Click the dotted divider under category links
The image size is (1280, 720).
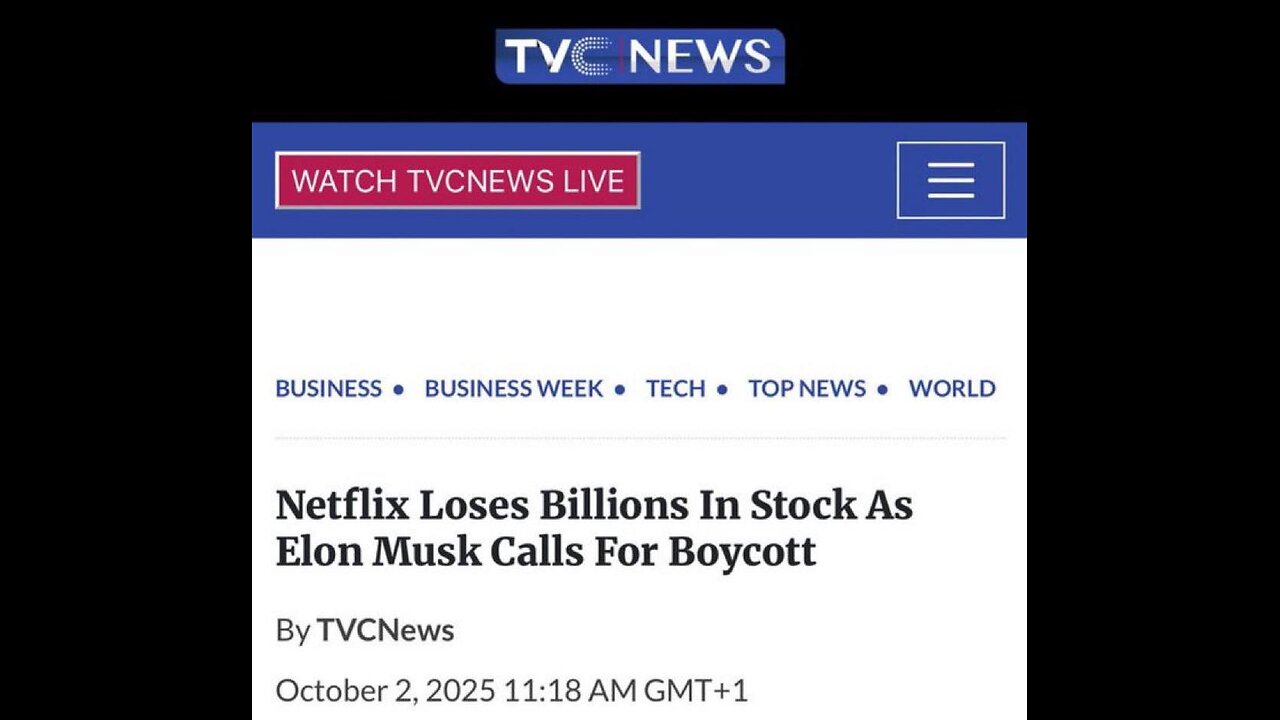click(x=640, y=438)
